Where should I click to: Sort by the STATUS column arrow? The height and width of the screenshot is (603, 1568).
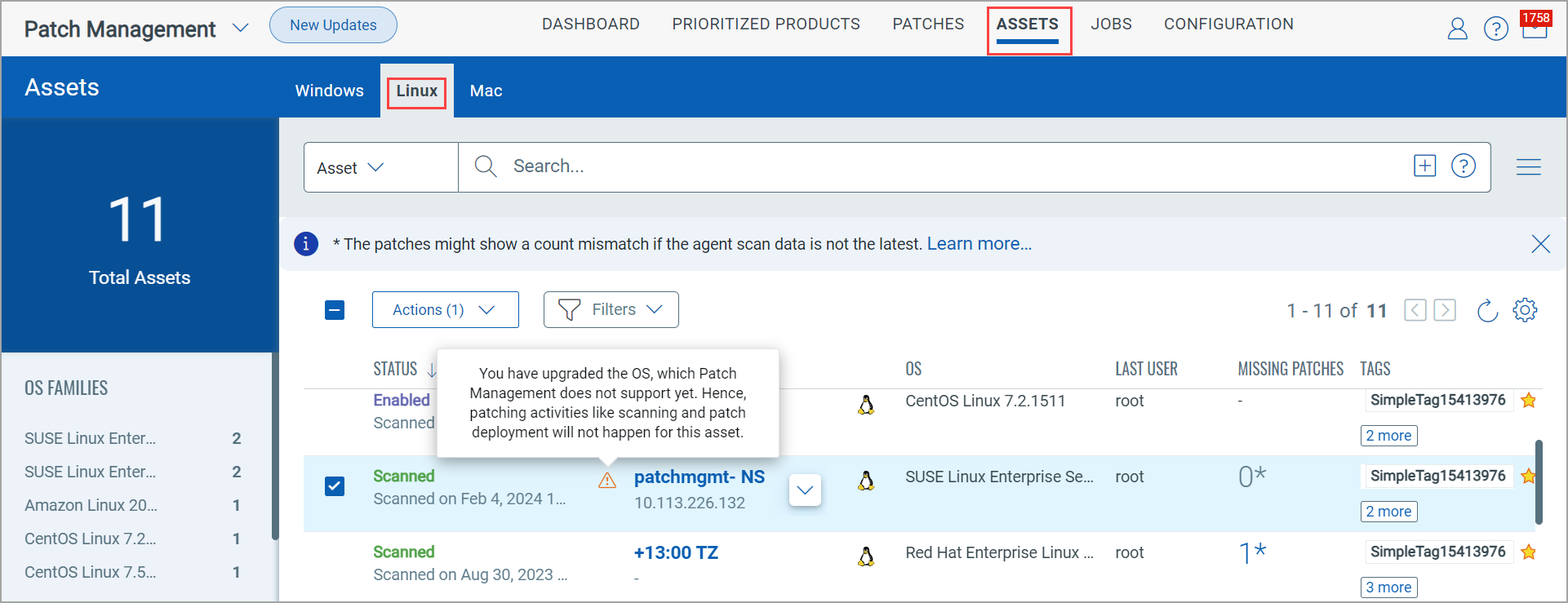(x=431, y=370)
